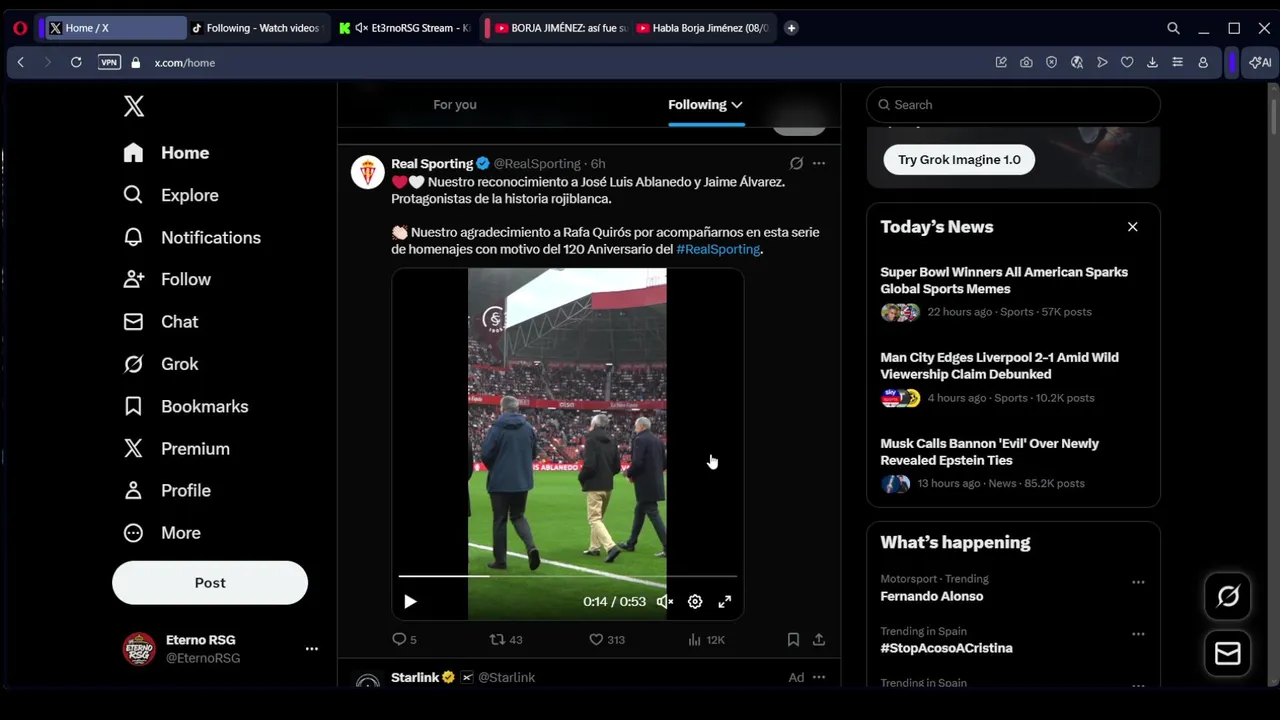The image size is (1280, 720).
Task: Open Notifications from the sidebar
Action: (x=191, y=237)
